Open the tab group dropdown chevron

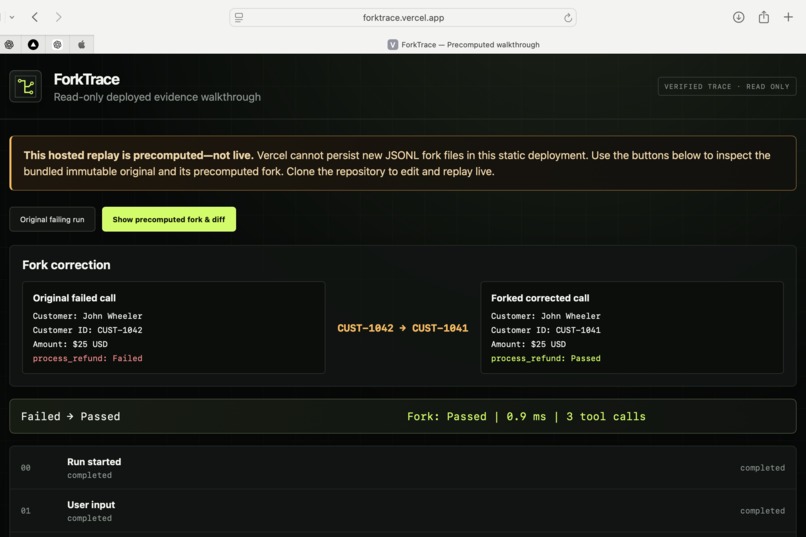pyautogui.click(x=12, y=17)
